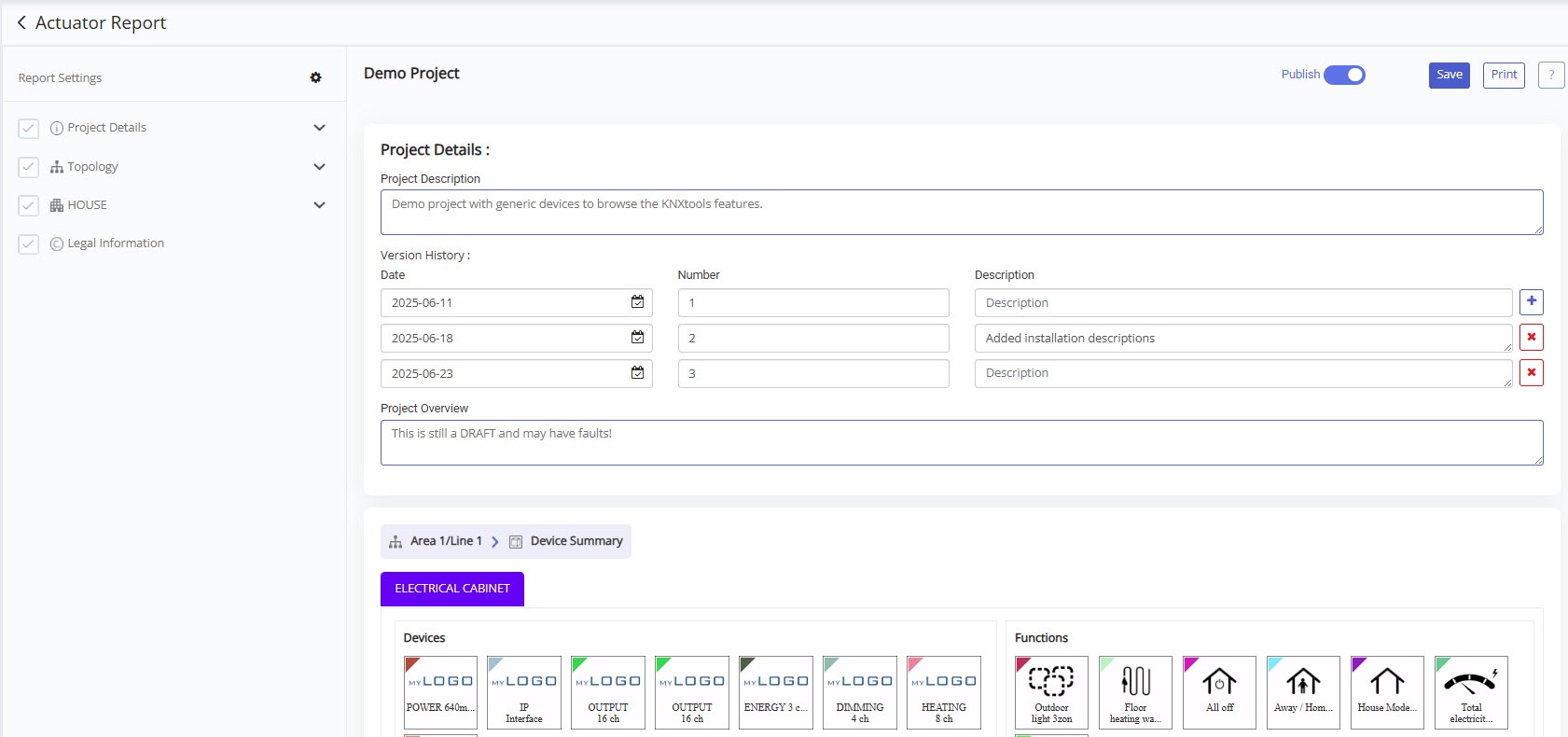Click 'Added installation descriptions' field
Image resolution: width=1568 pixels, height=737 pixels.
click(x=1243, y=338)
